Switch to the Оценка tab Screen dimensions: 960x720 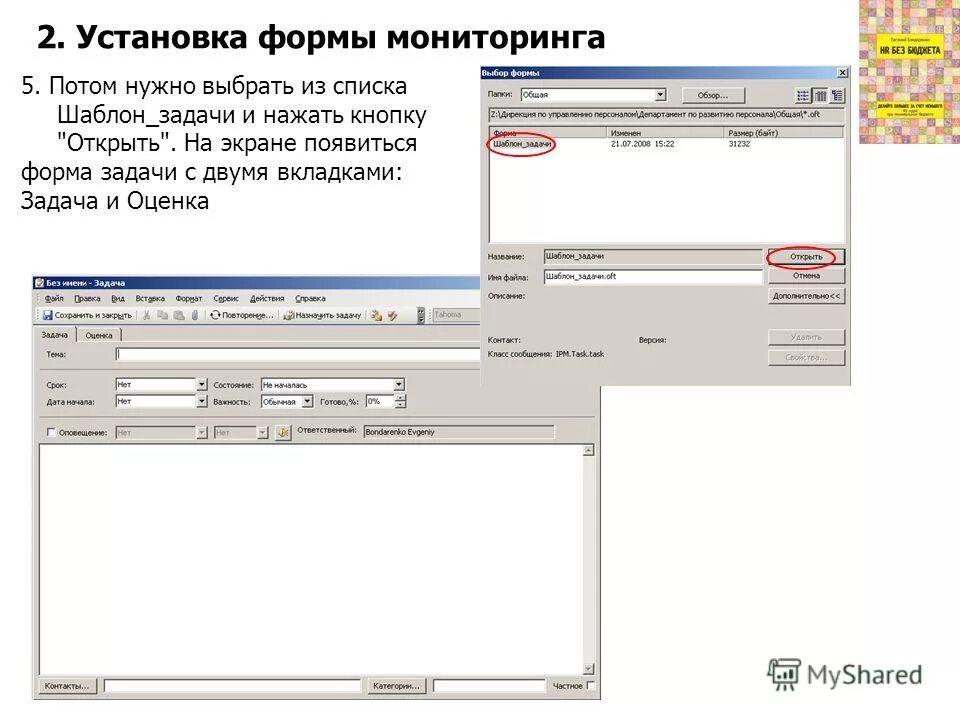pos(97,336)
